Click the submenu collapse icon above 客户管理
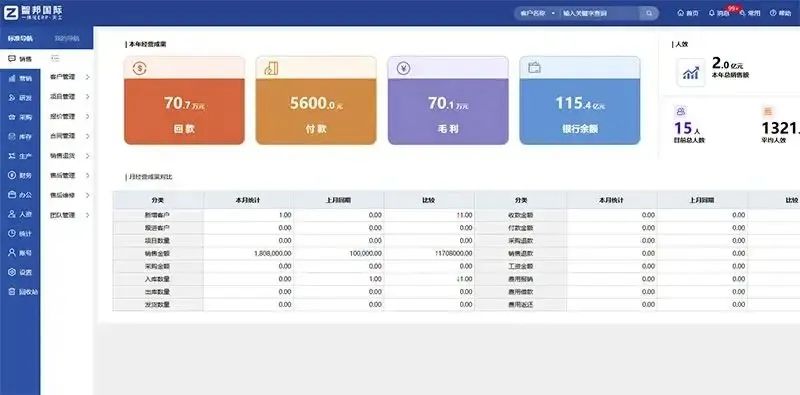Screen dimensions: 800x395 point(55,59)
